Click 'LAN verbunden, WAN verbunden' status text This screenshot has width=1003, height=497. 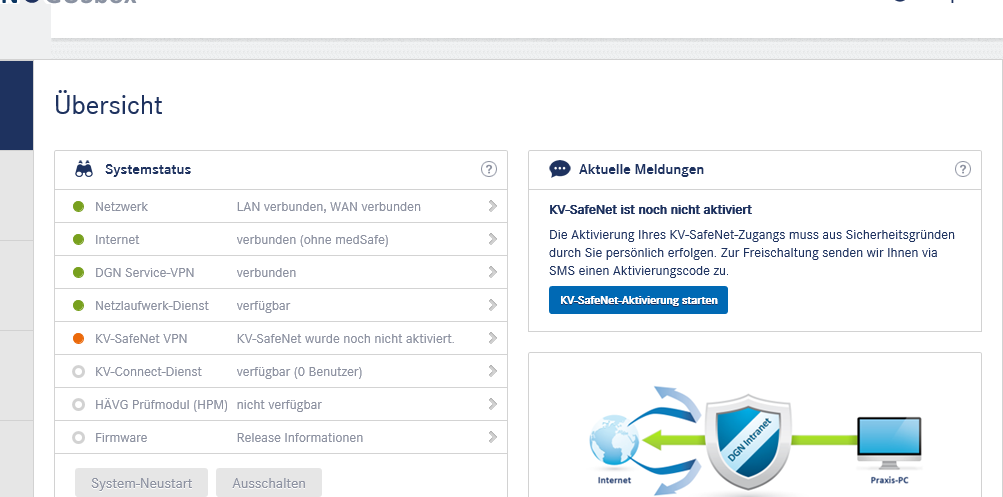pyautogui.click(x=329, y=207)
